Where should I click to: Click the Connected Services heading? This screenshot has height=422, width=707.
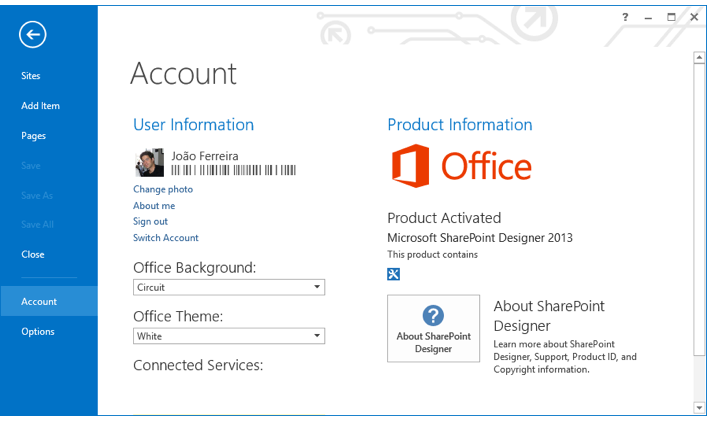pos(198,365)
